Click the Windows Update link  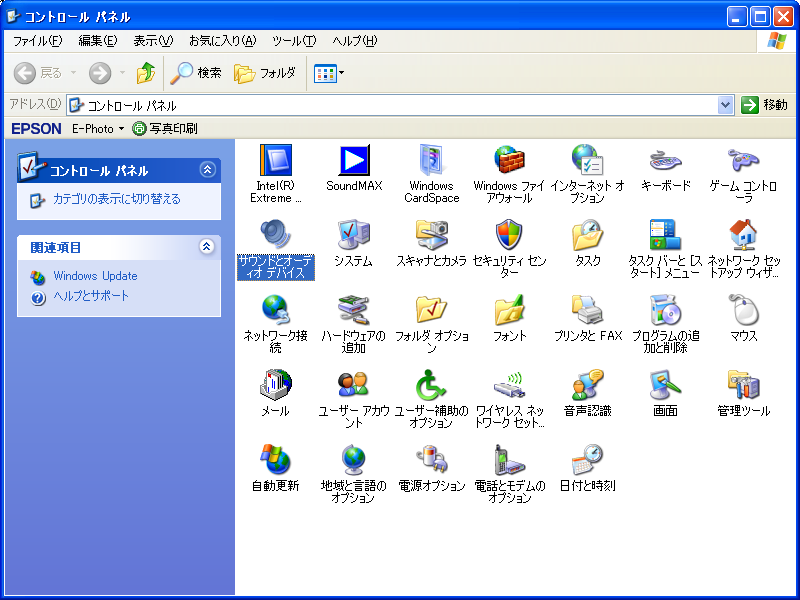click(95, 276)
